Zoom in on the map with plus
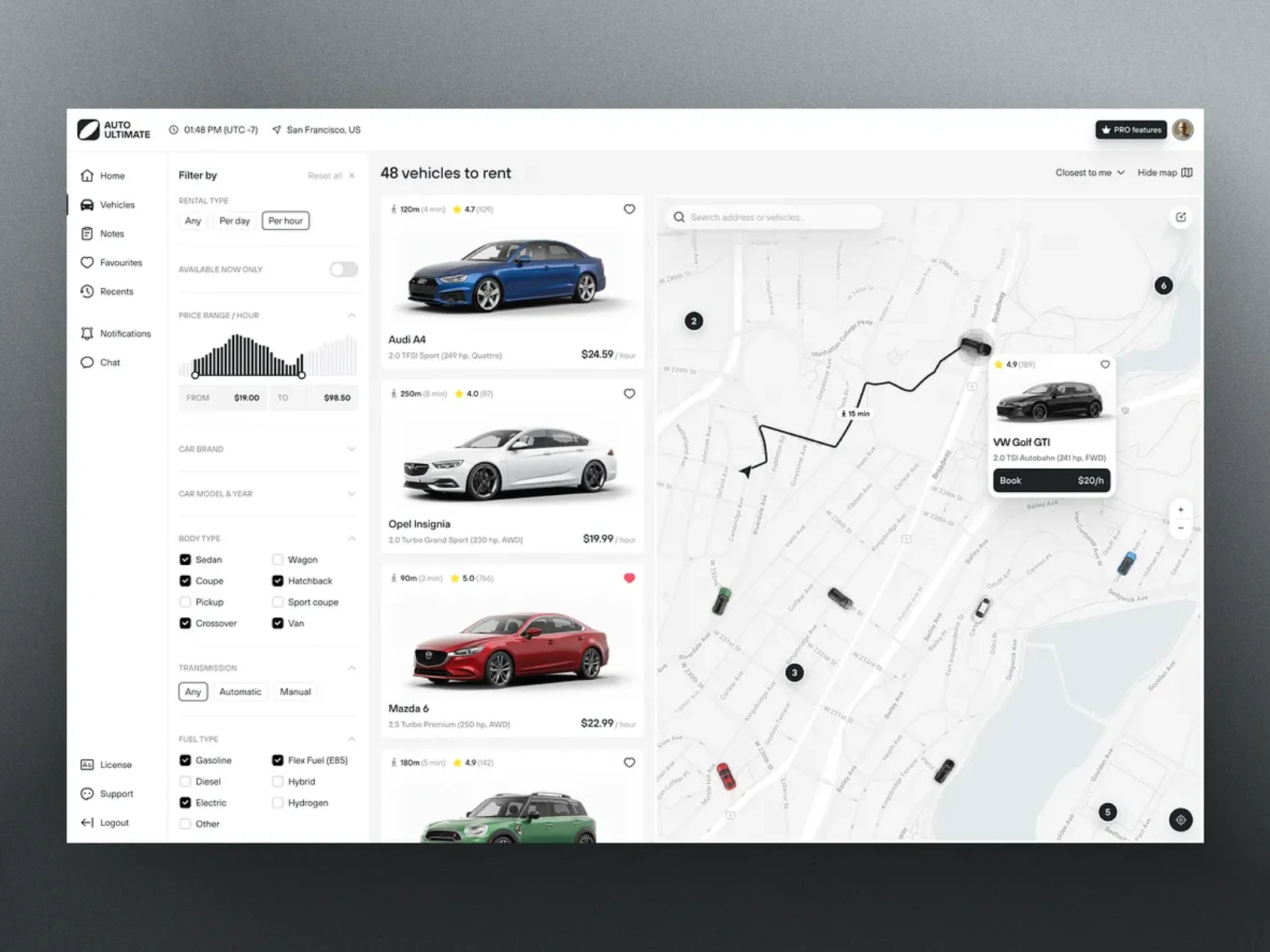The image size is (1270, 952). (1181, 510)
